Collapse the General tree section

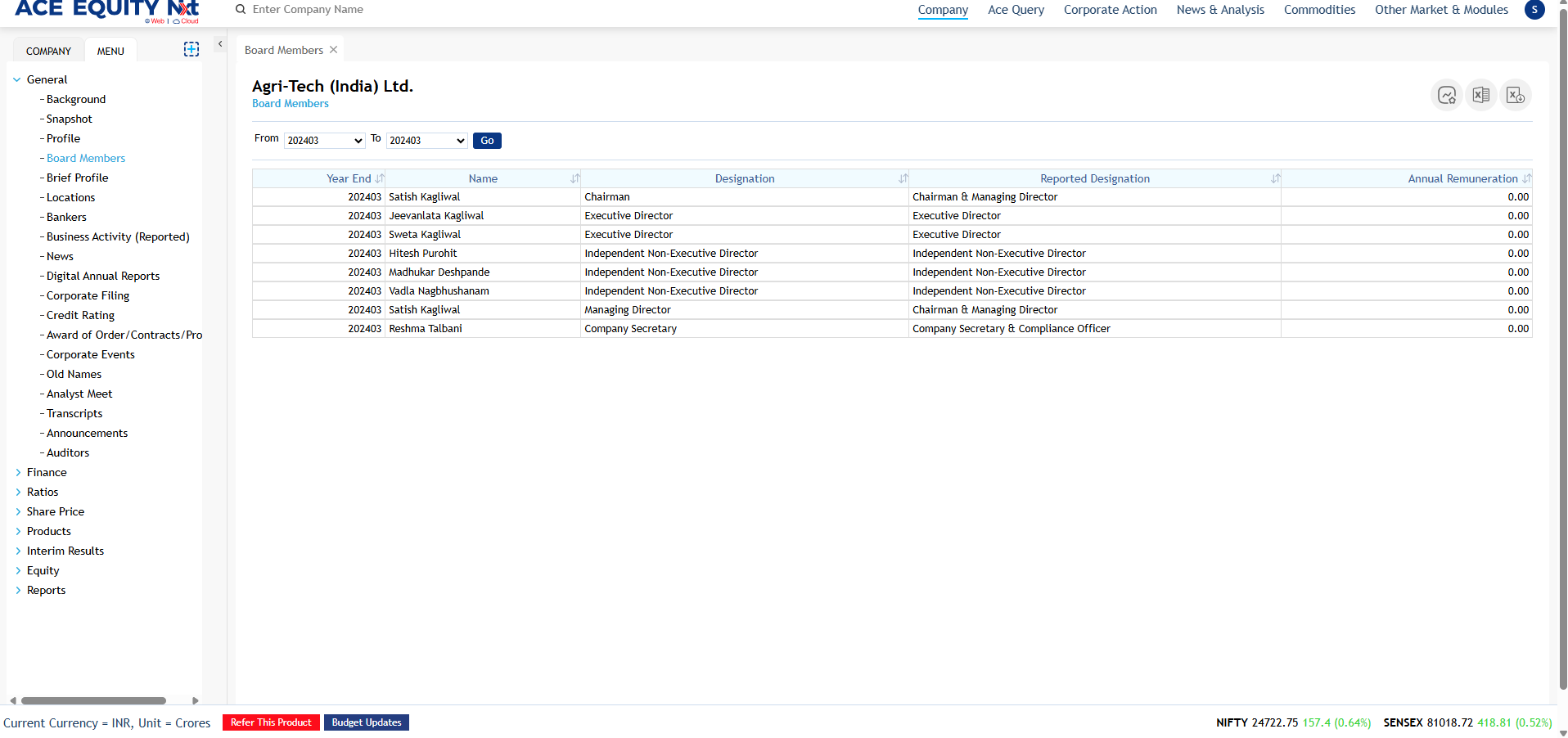17,79
